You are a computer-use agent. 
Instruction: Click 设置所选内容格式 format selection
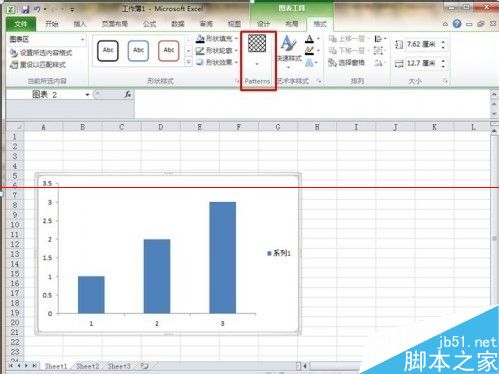pos(41,53)
